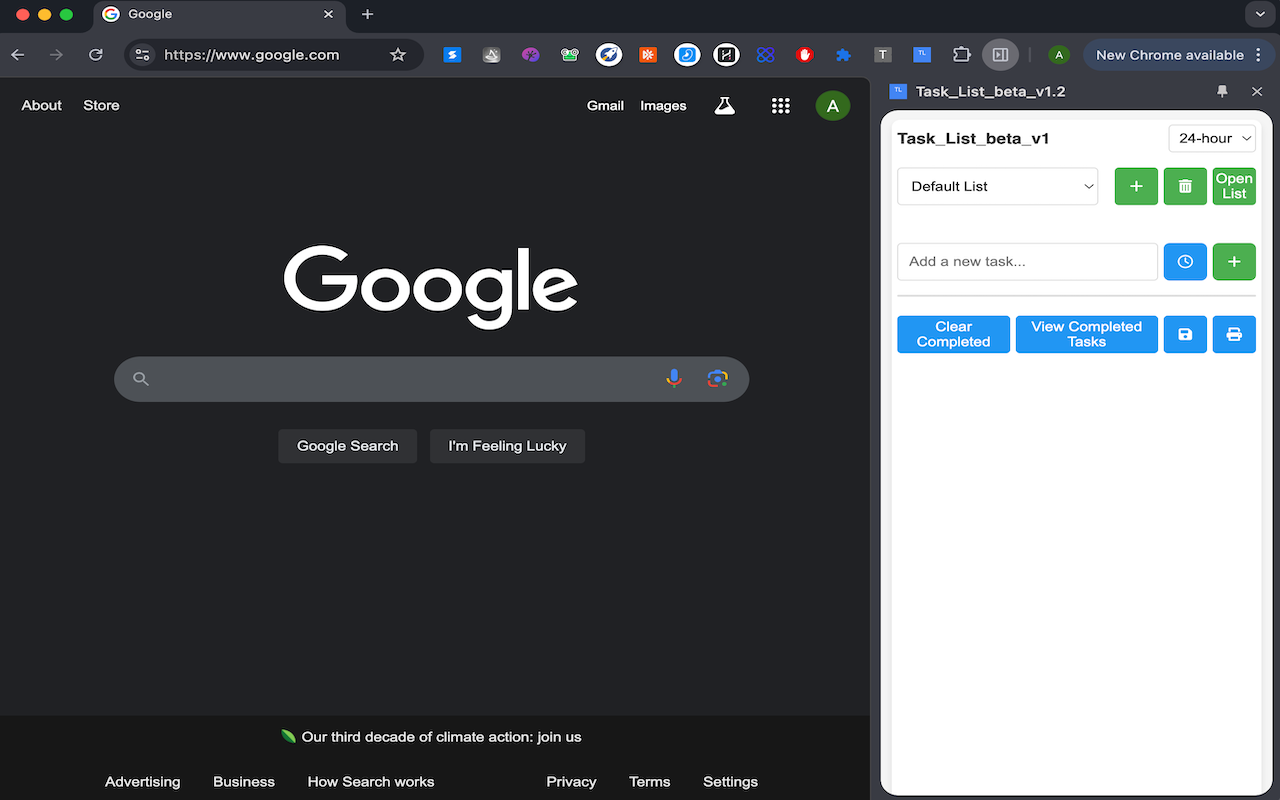Start voice search with microphone icon
This screenshot has width=1280, height=800.
[x=674, y=378]
